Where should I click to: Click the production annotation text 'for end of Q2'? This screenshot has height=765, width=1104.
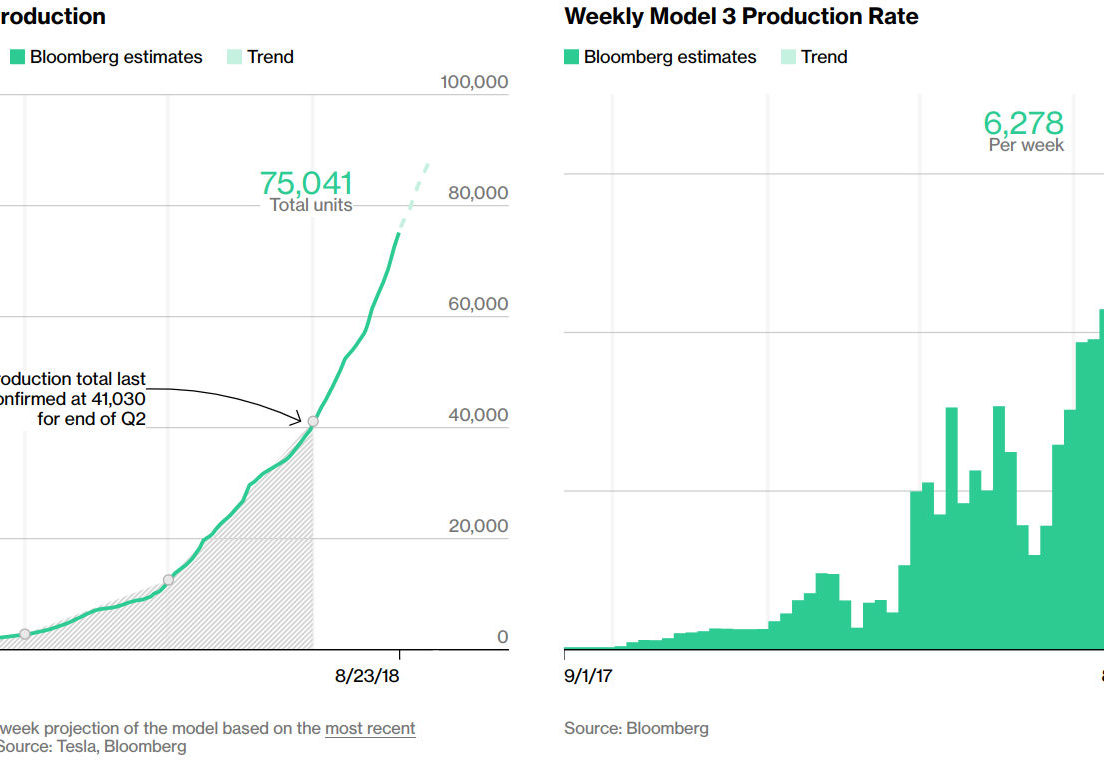coord(92,419)
